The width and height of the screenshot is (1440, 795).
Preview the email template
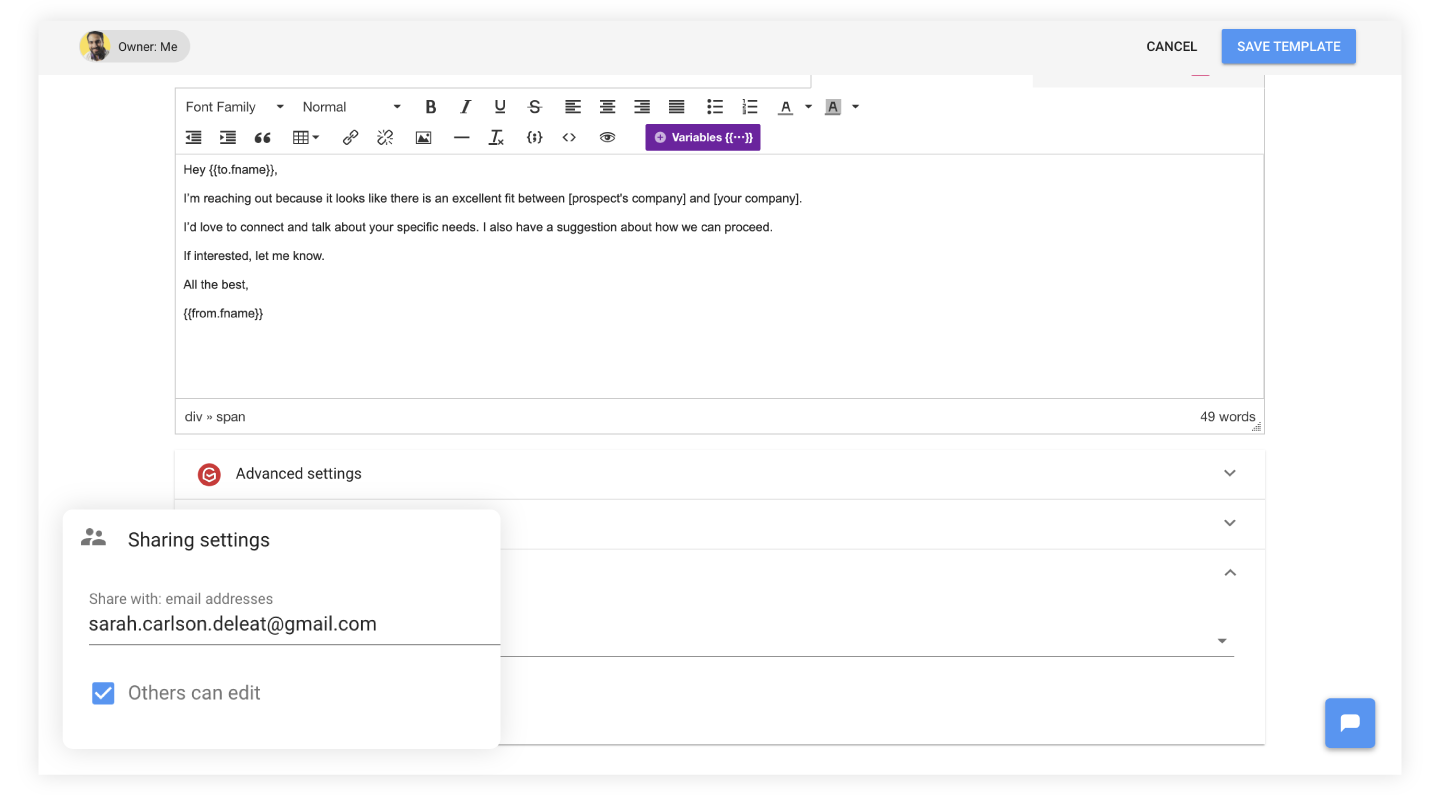(607, 137)
